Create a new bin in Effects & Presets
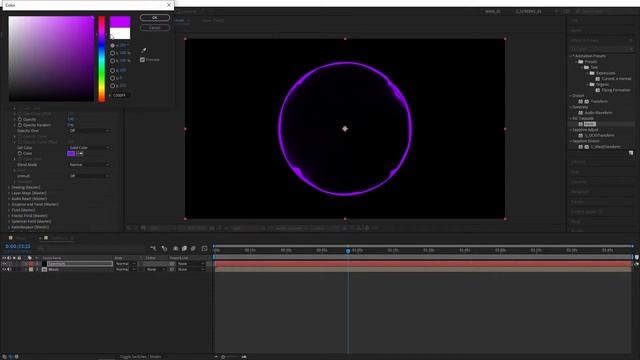Viewport: 640px width, 360px height. coord(631,153)
